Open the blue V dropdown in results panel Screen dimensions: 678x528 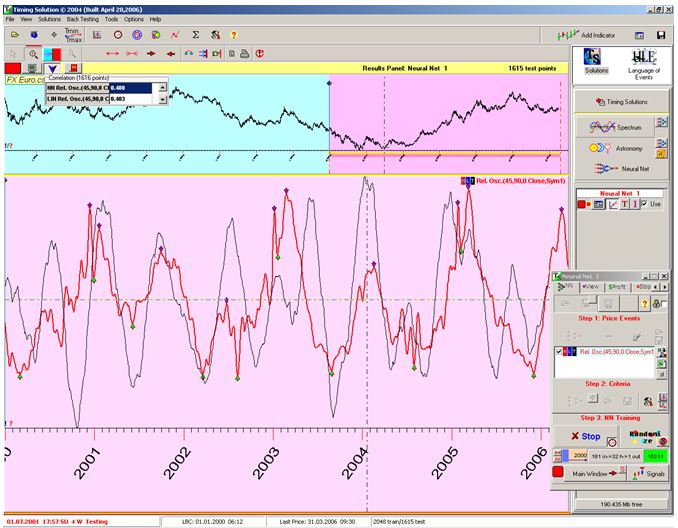coord(52,68)
